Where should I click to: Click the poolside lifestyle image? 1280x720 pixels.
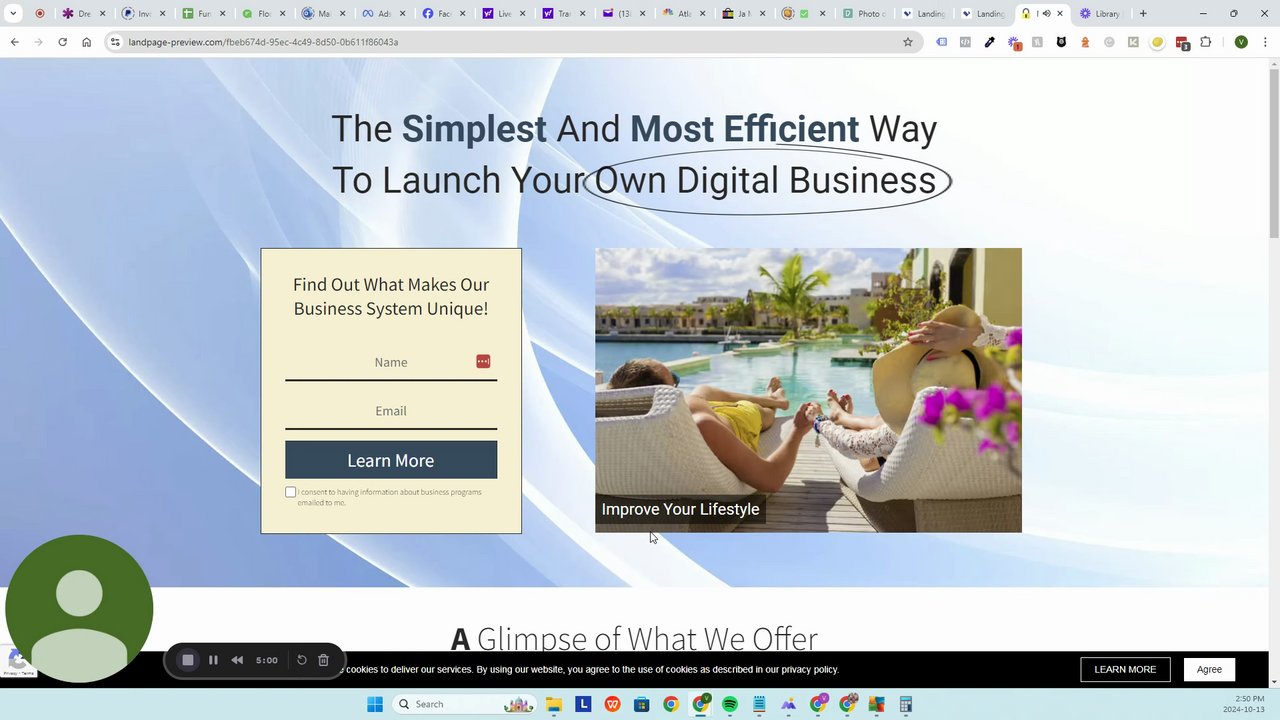(x=808, y=390)
